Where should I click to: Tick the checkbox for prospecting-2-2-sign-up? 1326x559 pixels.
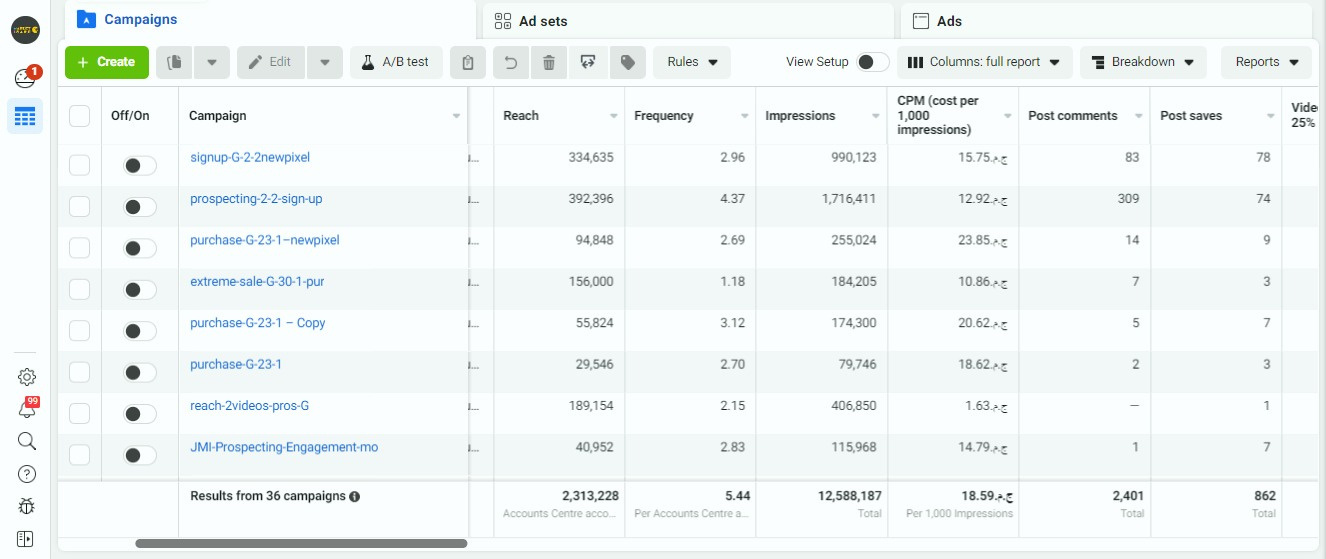tap(80, 206)
